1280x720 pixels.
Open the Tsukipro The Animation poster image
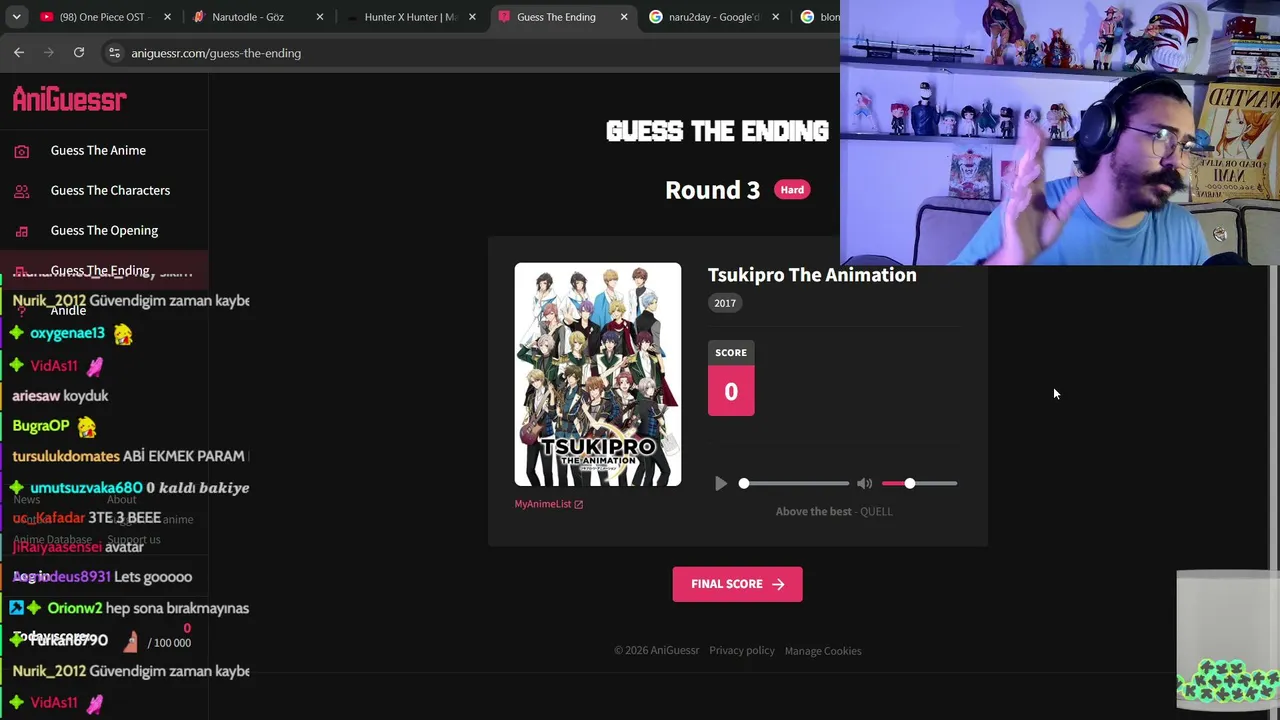pyautogui.click(x=598, y=375)
